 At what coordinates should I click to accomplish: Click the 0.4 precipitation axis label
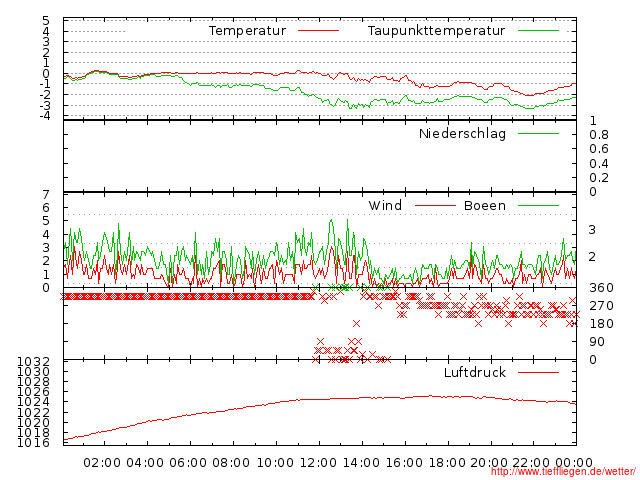pyautogui.click(x=599, y=164)
